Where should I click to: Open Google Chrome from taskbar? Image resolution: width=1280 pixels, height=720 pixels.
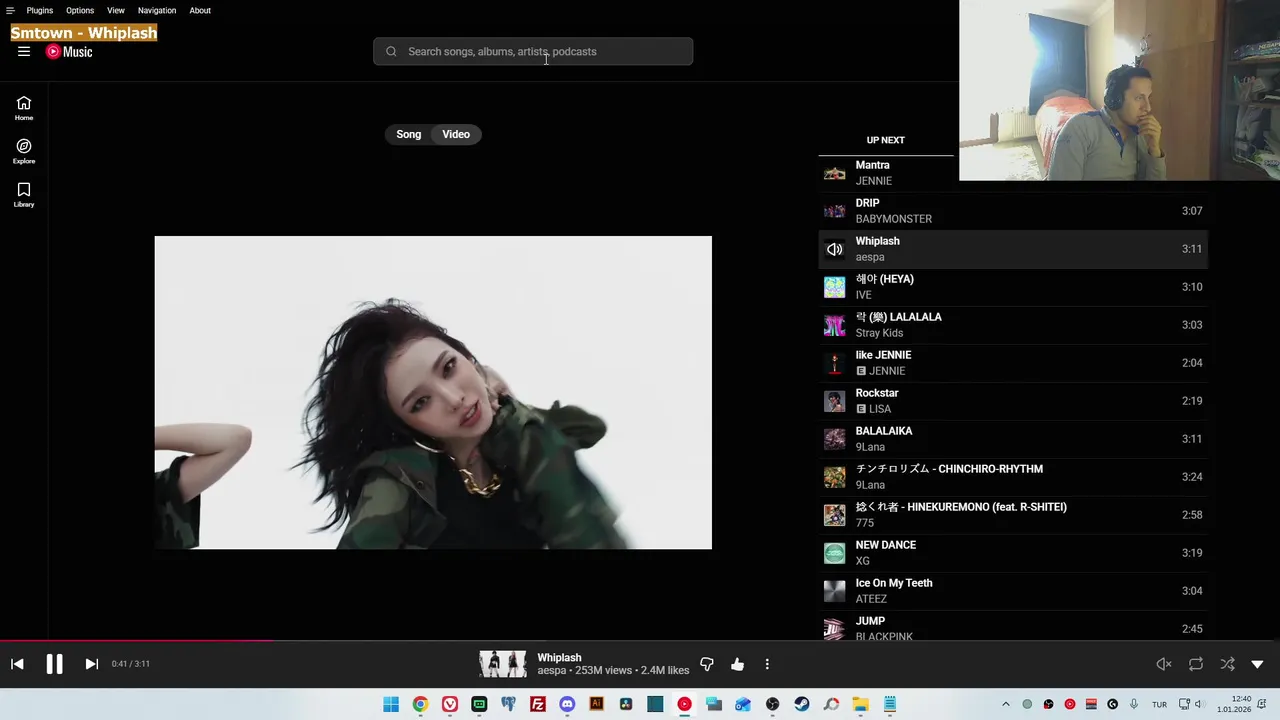pos(420,704)
